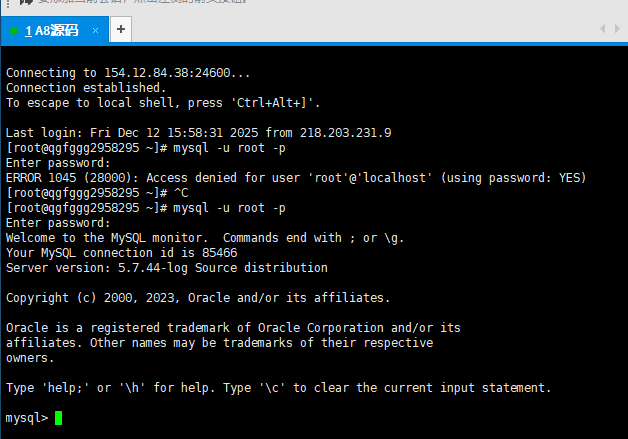This screenshot has height=439, width=628.
Task: Click the green connection status dot on tab
Action: click(14, 31)
